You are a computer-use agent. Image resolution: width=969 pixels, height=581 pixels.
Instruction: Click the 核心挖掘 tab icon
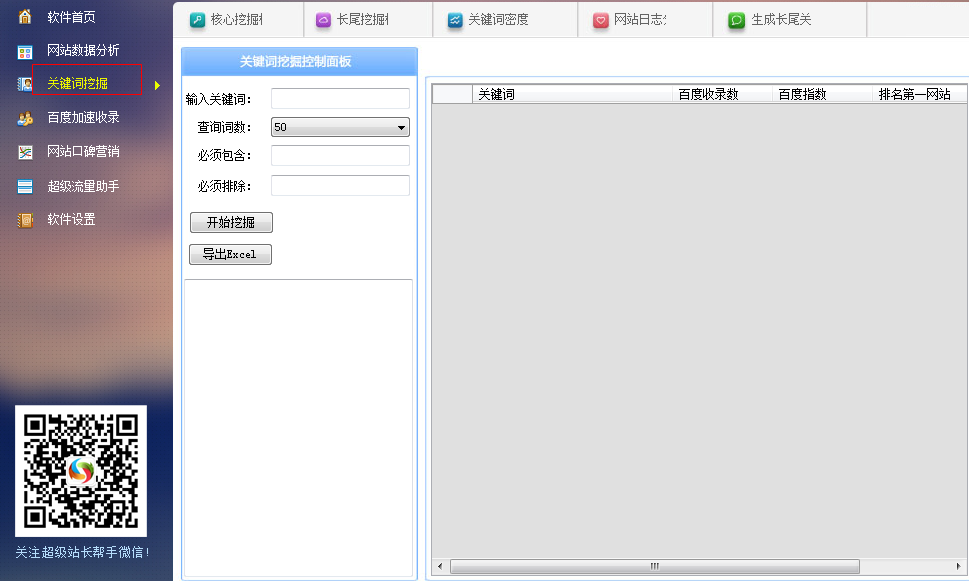[197, 20]
